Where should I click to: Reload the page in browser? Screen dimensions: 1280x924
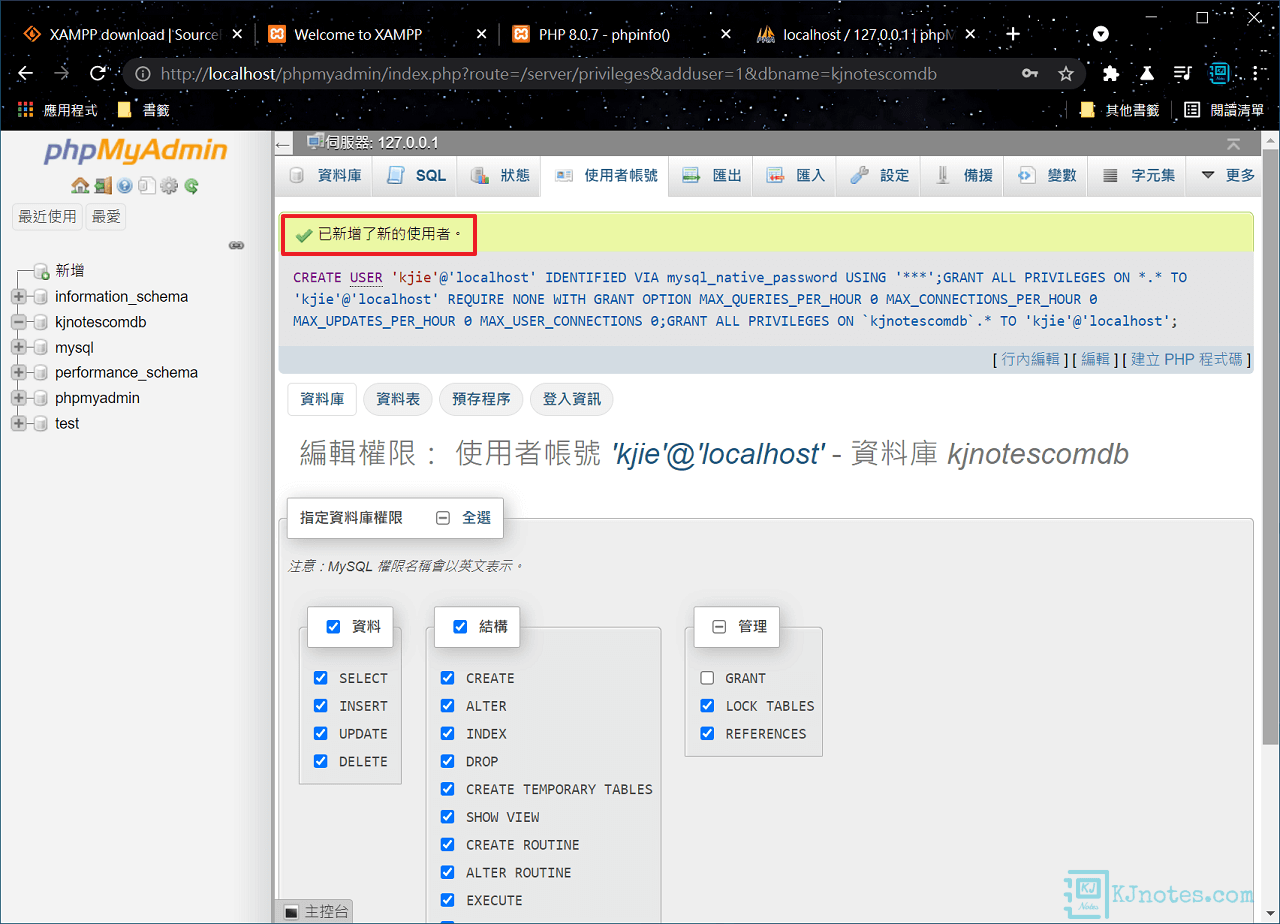point(98,73)
